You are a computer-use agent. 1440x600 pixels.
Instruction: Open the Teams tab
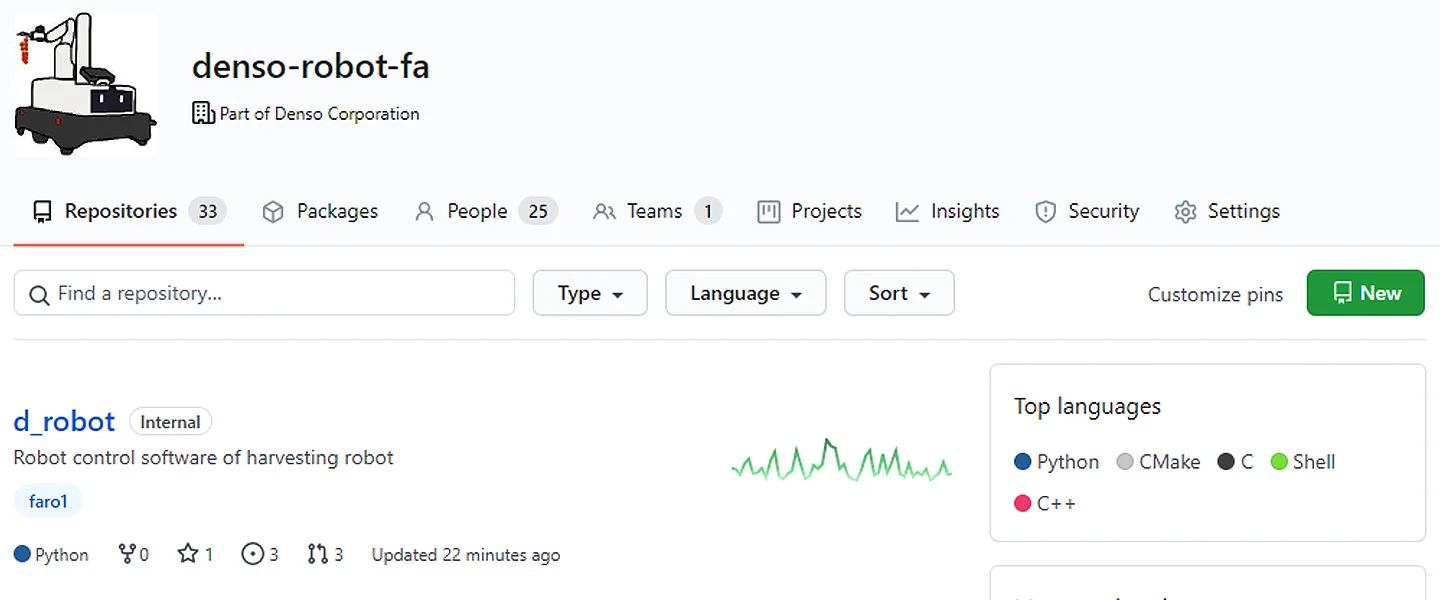(x=657, y=211)
